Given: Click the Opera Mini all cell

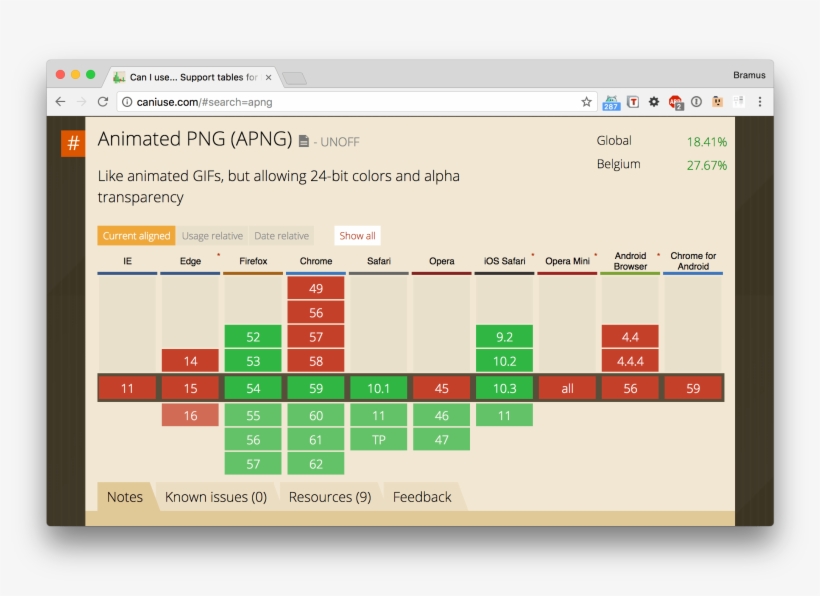Looking at the screenshot, I should [x=567, y=388].
